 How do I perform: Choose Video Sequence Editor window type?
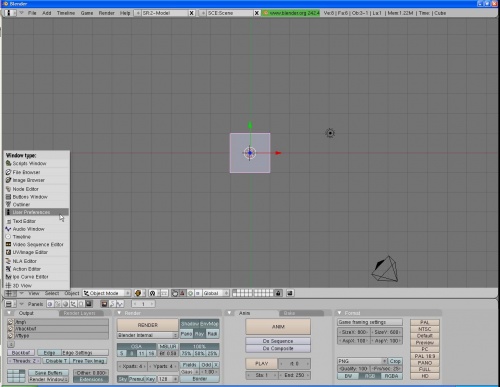tap(37, 245)
